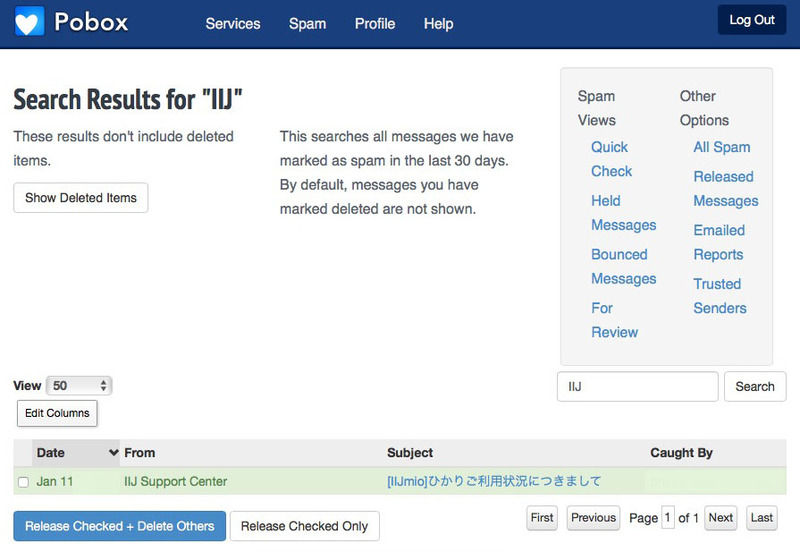Open the Quick Check spam view link

(x=610, y=159)
